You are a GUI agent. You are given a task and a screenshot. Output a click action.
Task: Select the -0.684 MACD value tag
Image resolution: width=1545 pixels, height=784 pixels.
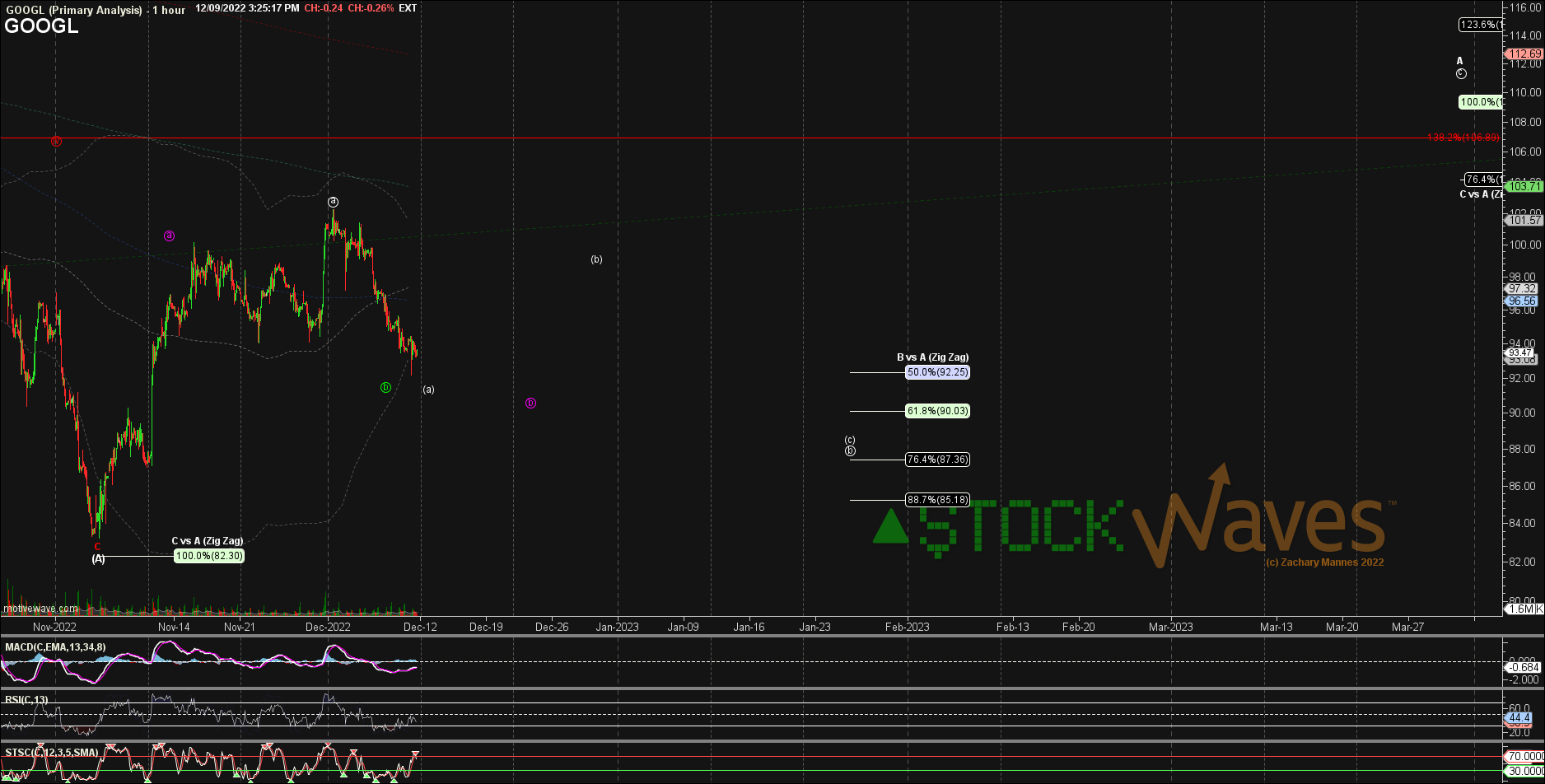pyautogui.click(x=1522, y=667)
